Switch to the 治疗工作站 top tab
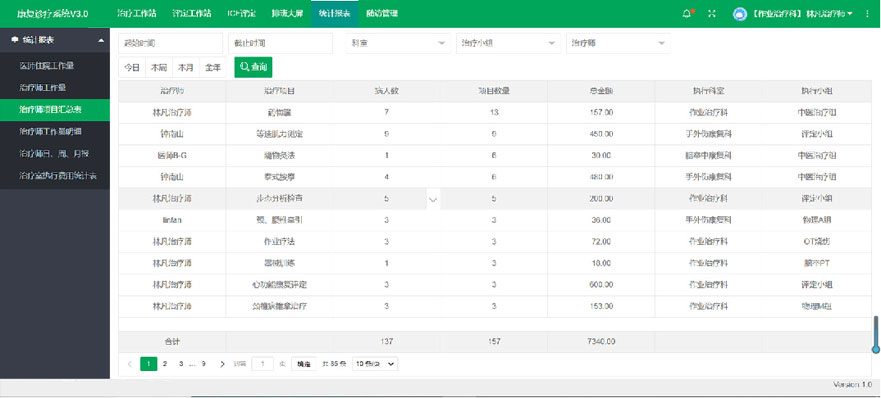 [137, 13]
